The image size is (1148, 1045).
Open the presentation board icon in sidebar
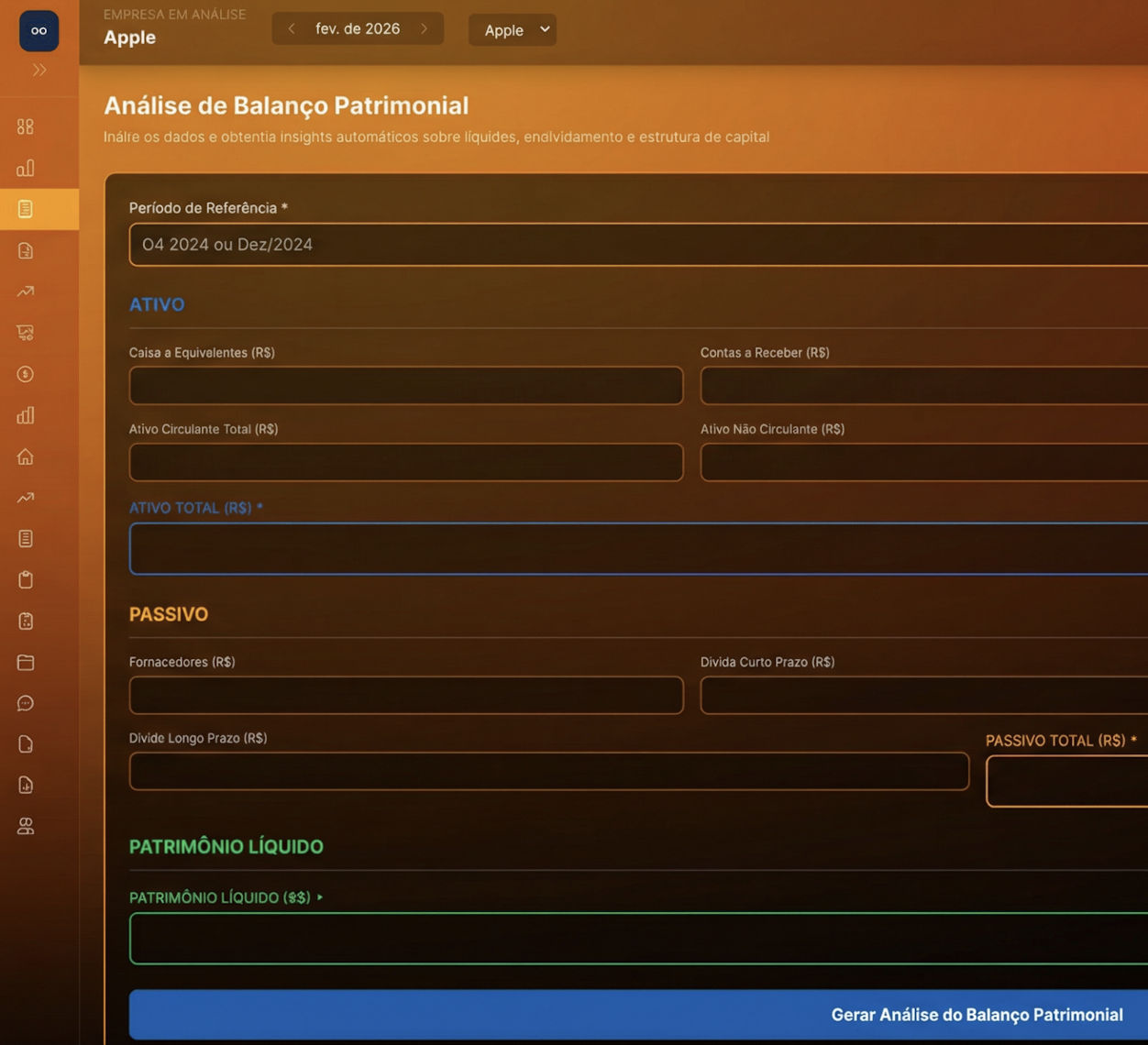click(x=26, y=333)
